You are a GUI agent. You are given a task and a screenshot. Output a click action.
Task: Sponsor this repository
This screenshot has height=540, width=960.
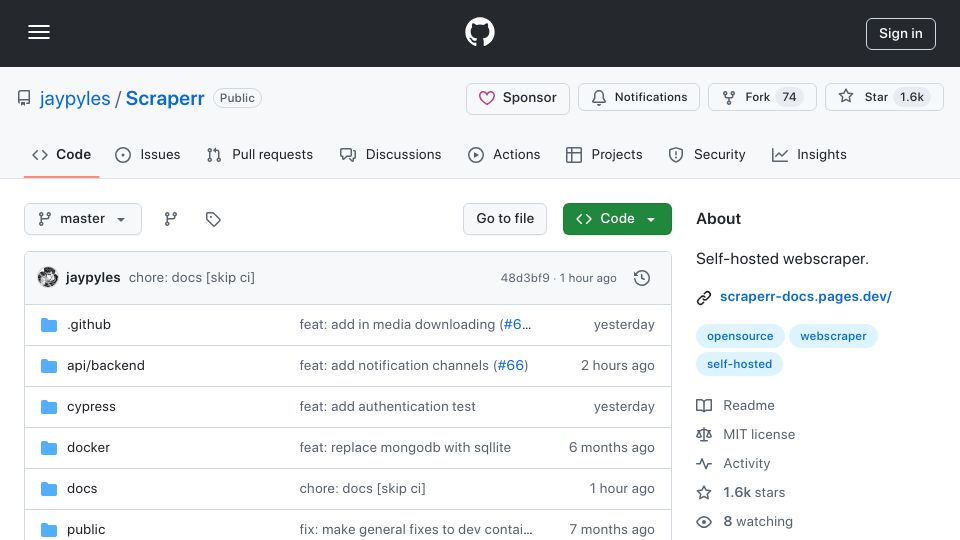[x=517, y=98]
